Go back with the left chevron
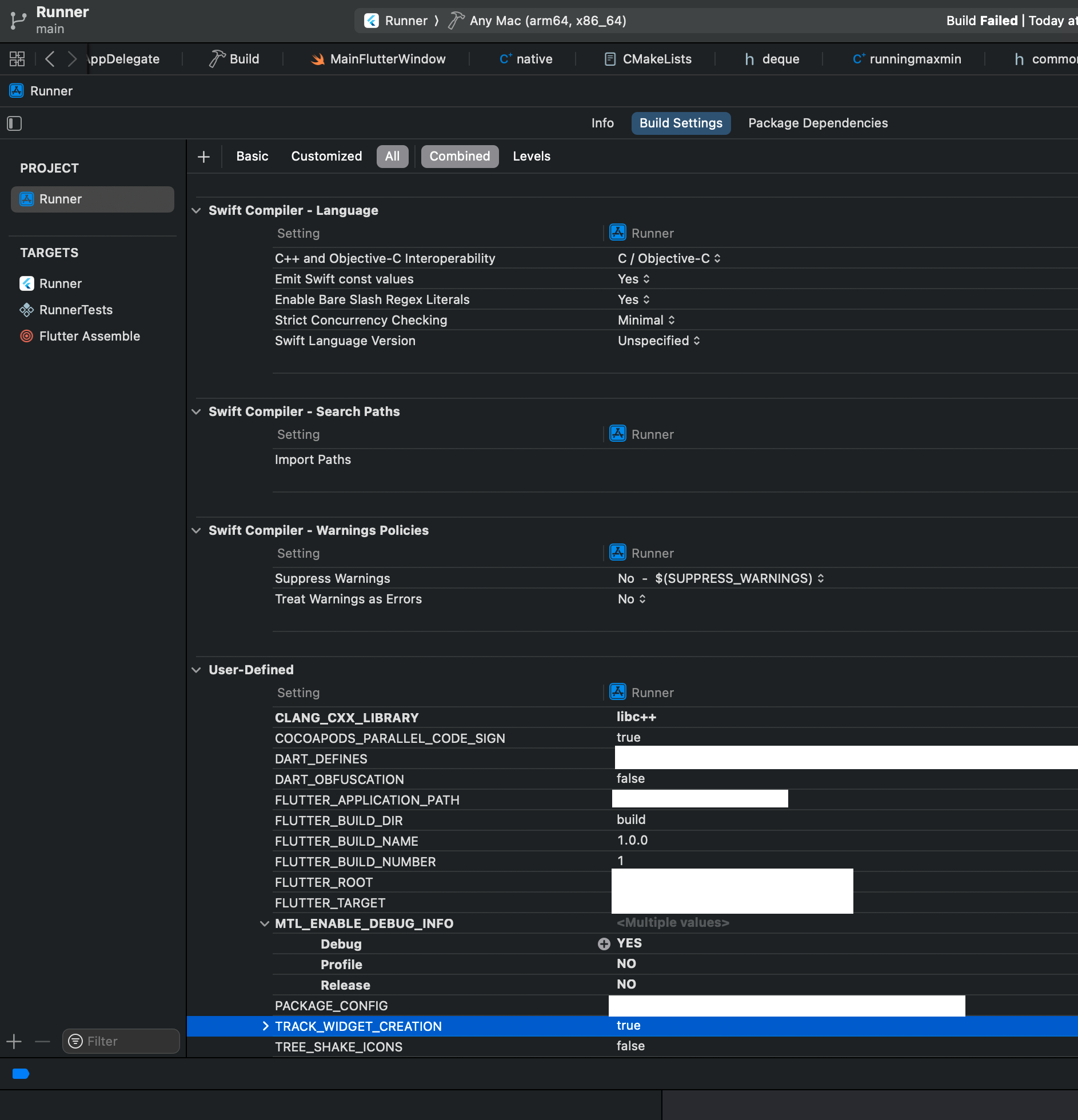Image resolution: width=1078 pixels, height=1120 pixels. click(x=50, y=59)
